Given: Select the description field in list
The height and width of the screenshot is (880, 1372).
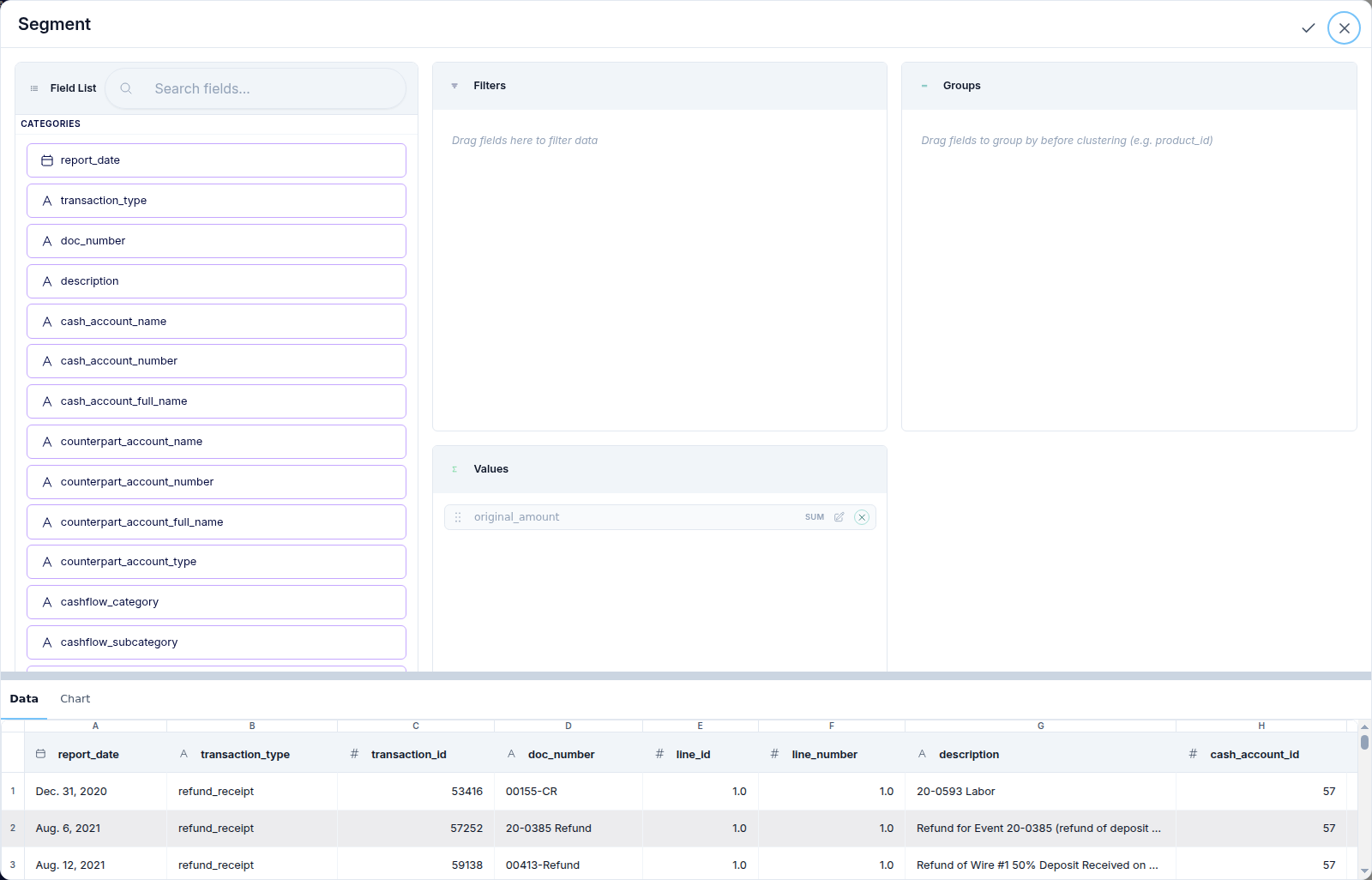Looking at the screenshot, I should point(216,281).
